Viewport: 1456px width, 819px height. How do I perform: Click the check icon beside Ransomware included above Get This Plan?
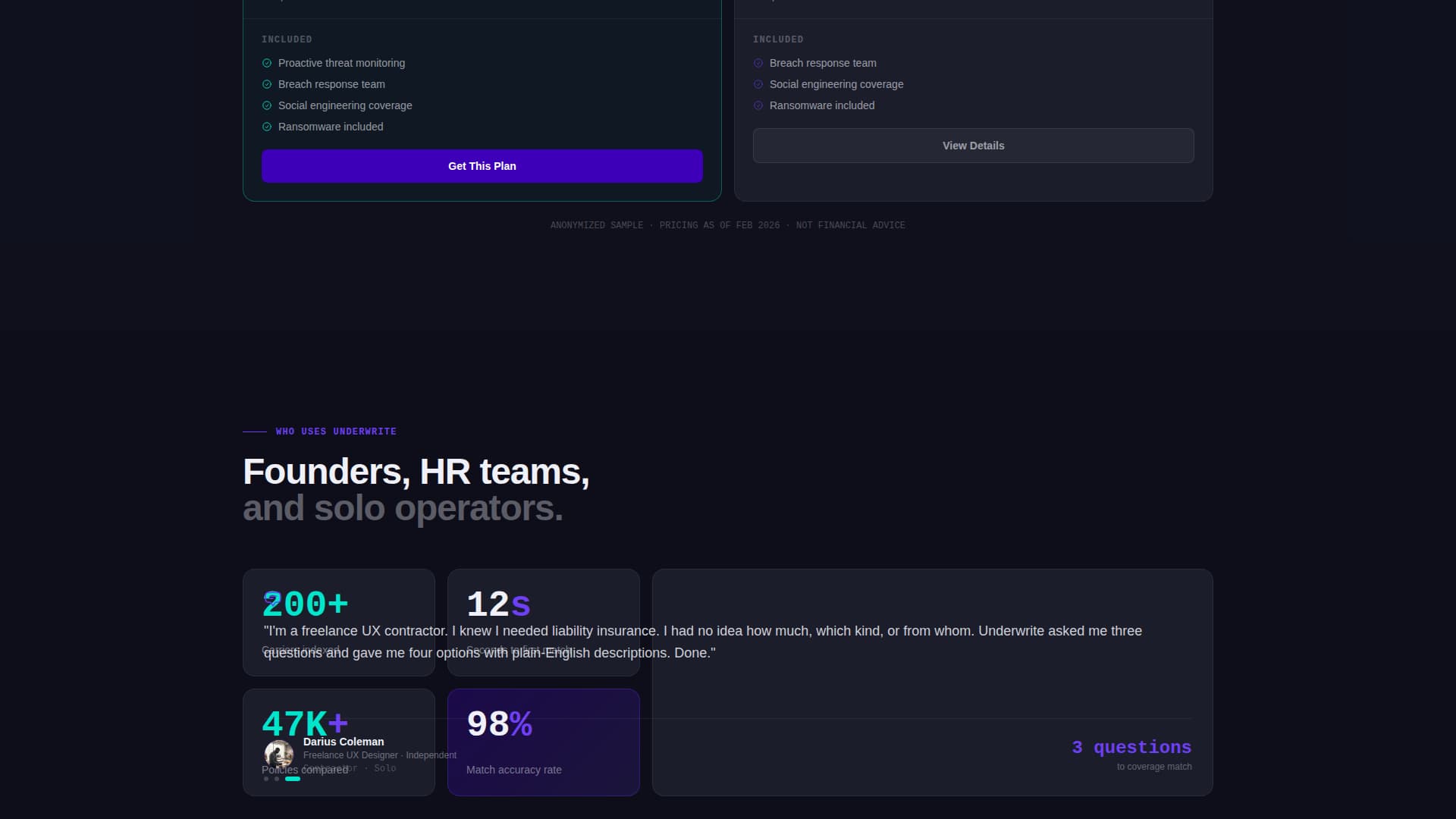(267, 127)
